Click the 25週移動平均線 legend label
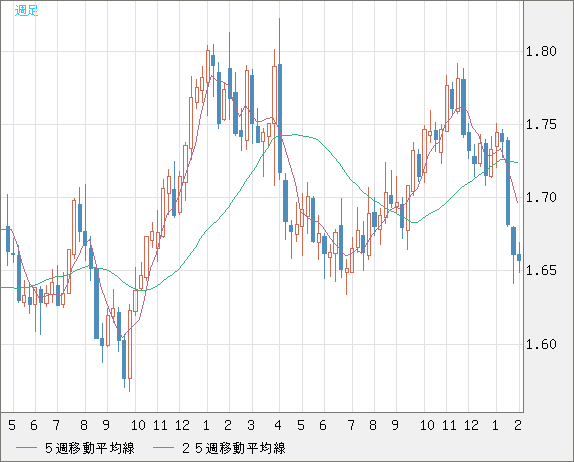The image size is (574, 462). click(x=234, y=448)
